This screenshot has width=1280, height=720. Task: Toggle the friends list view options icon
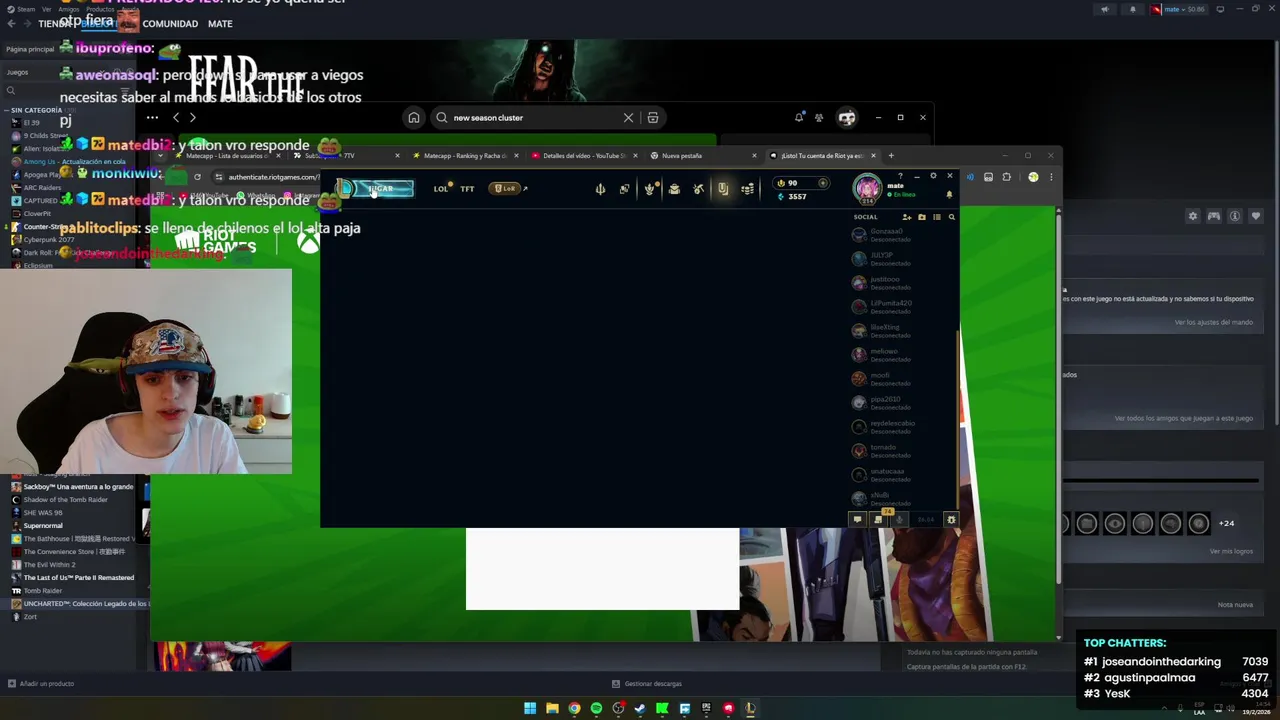[937, 217]
